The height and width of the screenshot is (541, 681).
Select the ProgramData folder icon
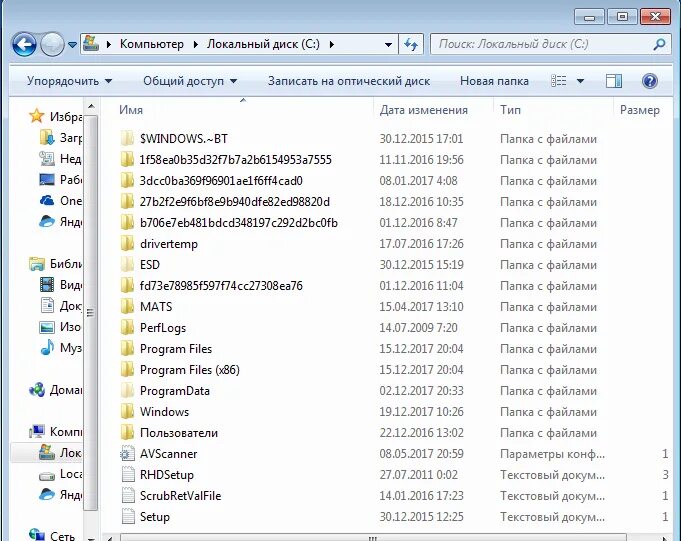127,391
